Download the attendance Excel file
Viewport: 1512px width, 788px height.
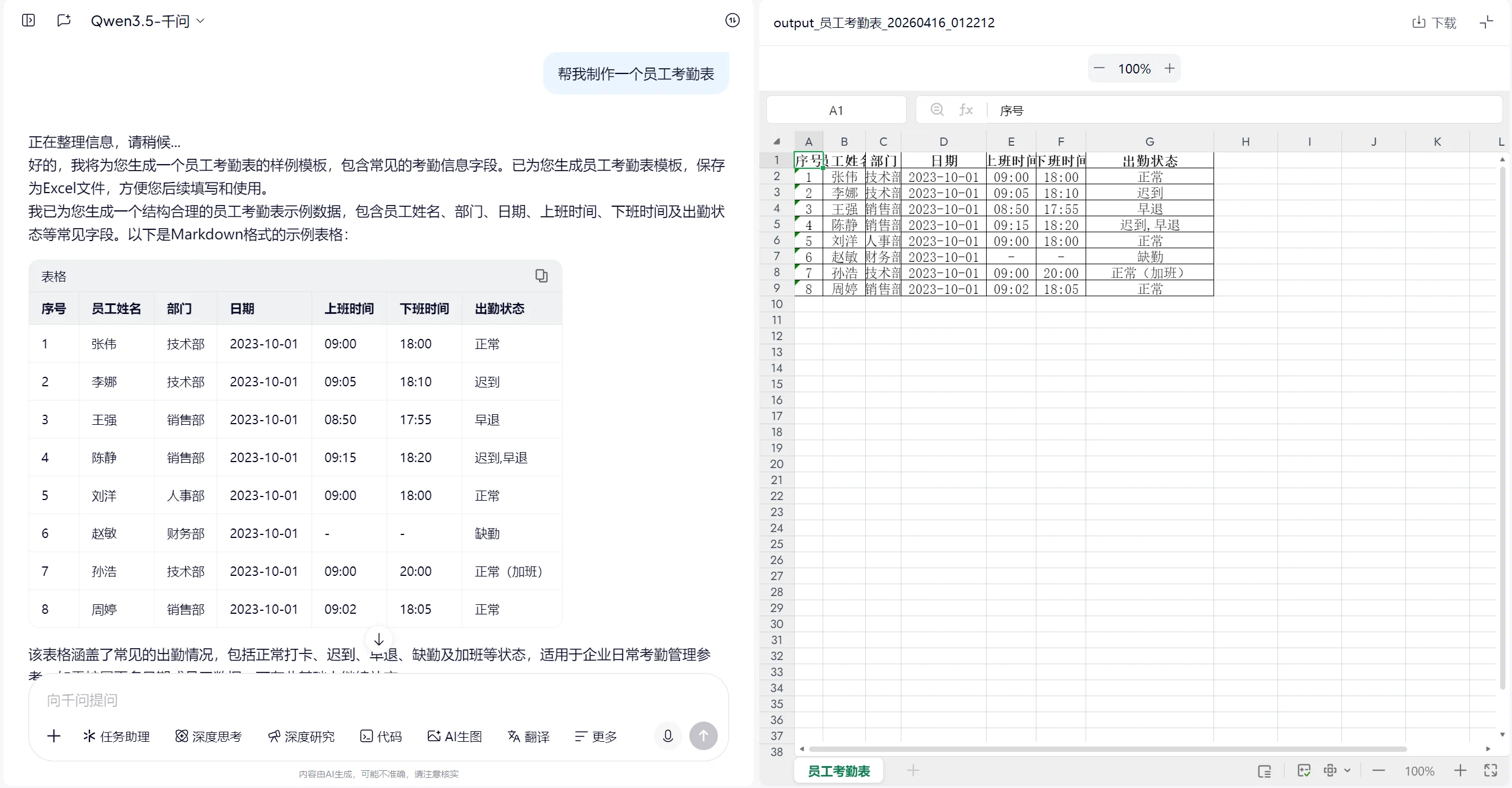[x=1434, y=22]
